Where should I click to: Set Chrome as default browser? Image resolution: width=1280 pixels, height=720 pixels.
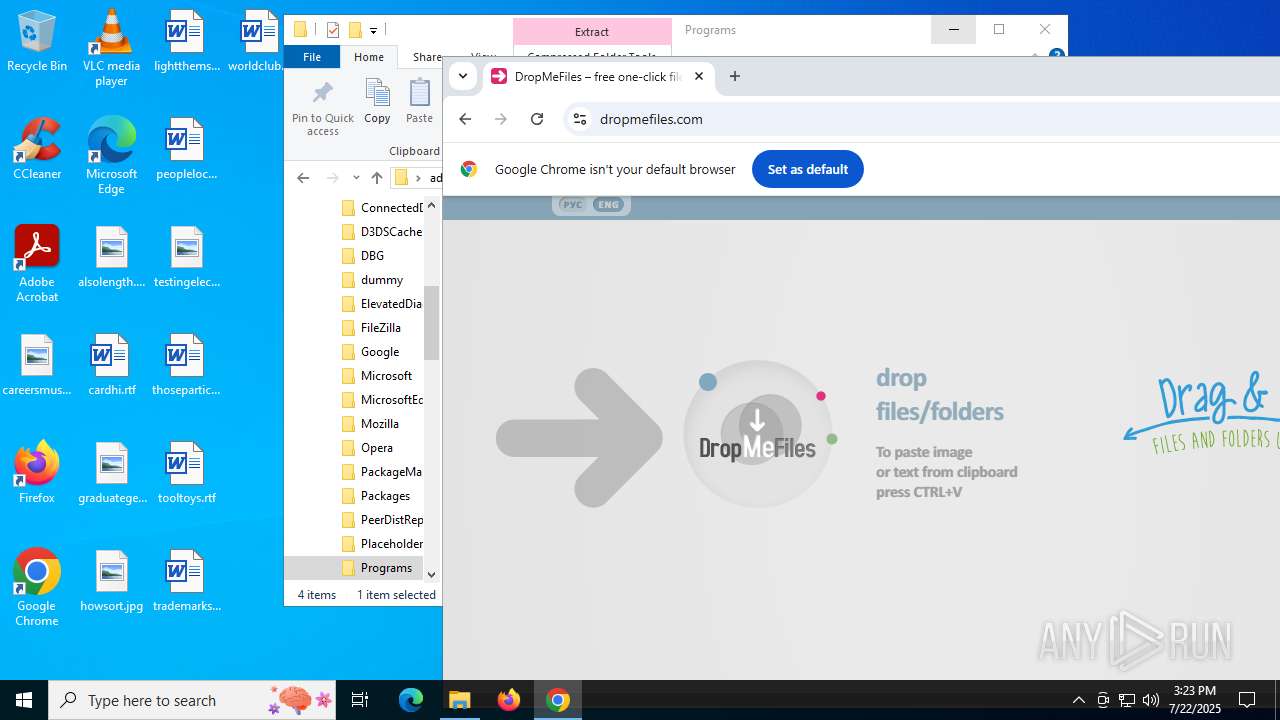pos(807,169)
